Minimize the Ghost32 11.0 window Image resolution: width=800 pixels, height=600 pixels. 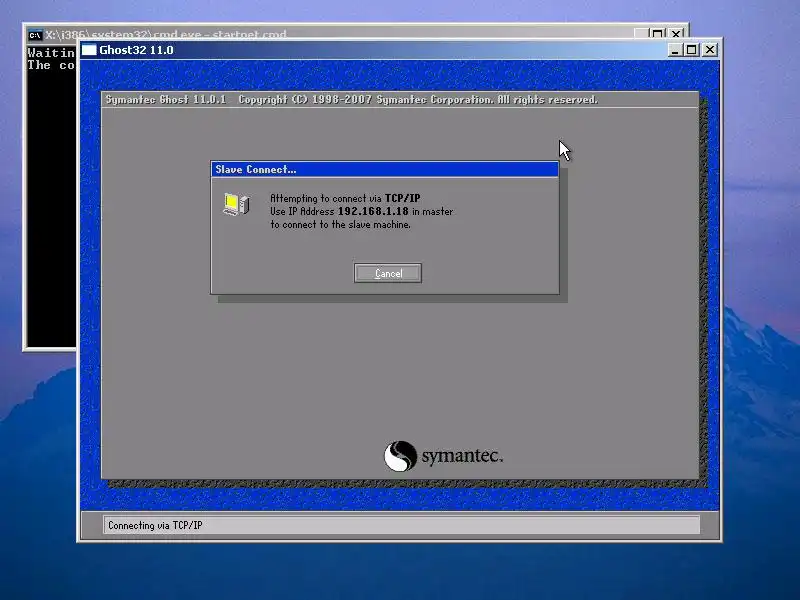(674, 50)
